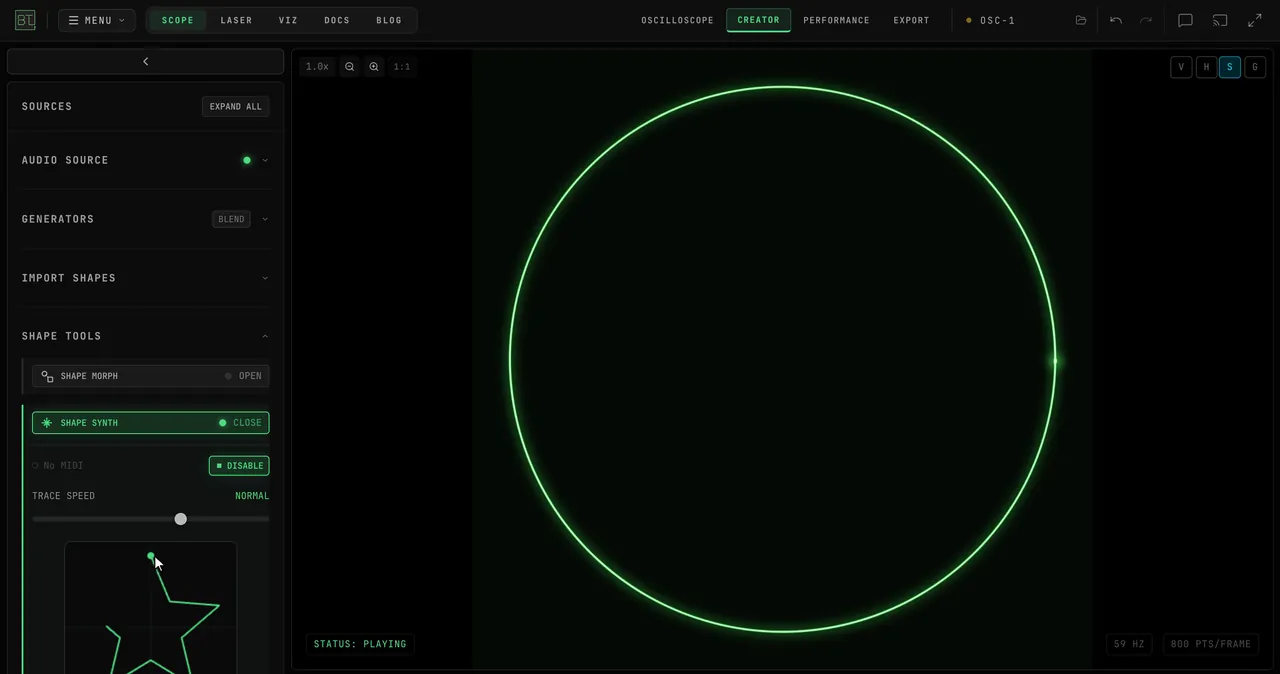Click the 59 HZ readout

coord(1129,644)
